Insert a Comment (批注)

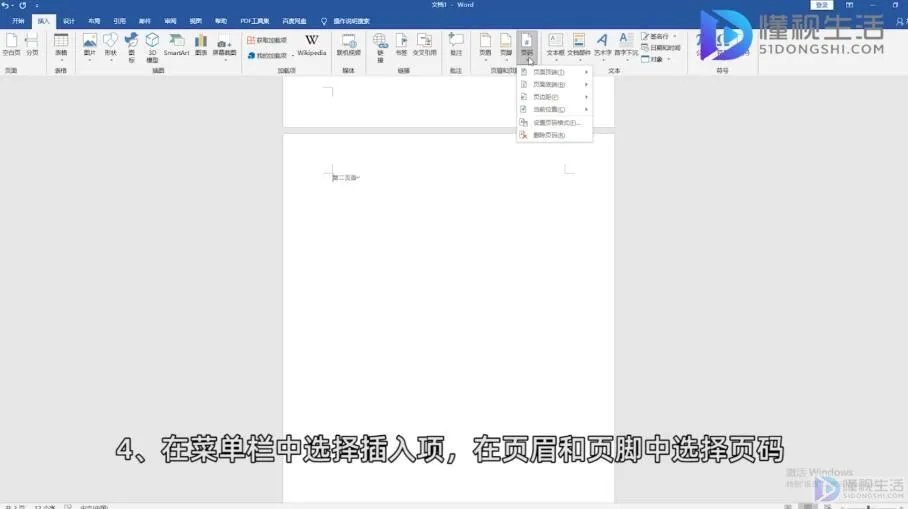pyautogui.click(x=456, y=45)
